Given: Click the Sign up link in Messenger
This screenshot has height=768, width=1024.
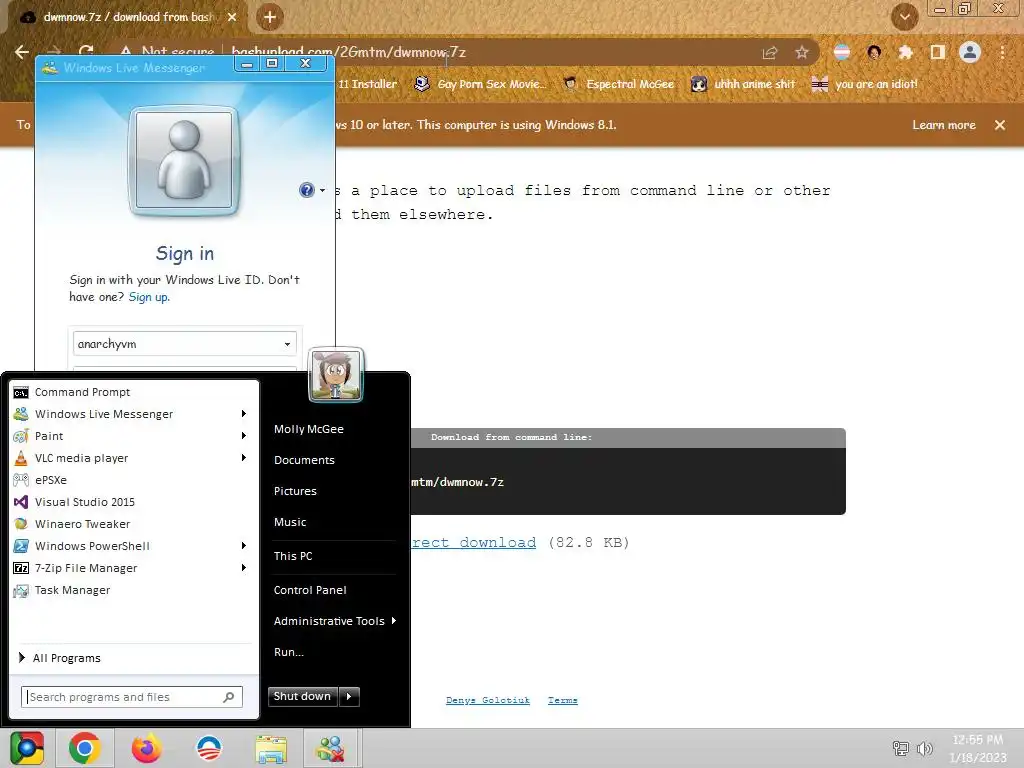Looking at the screenshot, I should 149,297.
